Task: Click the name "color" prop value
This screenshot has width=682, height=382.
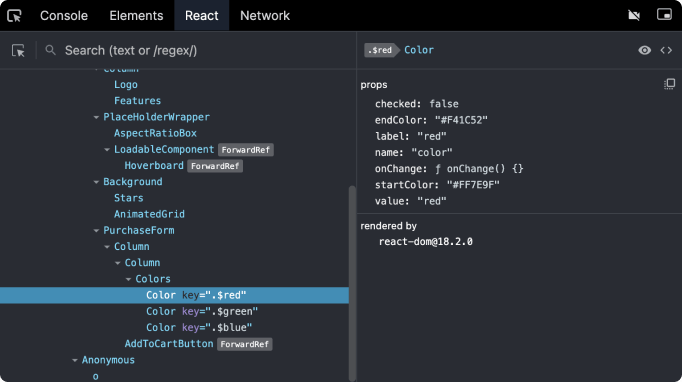Action: click(x=431, y=153)
